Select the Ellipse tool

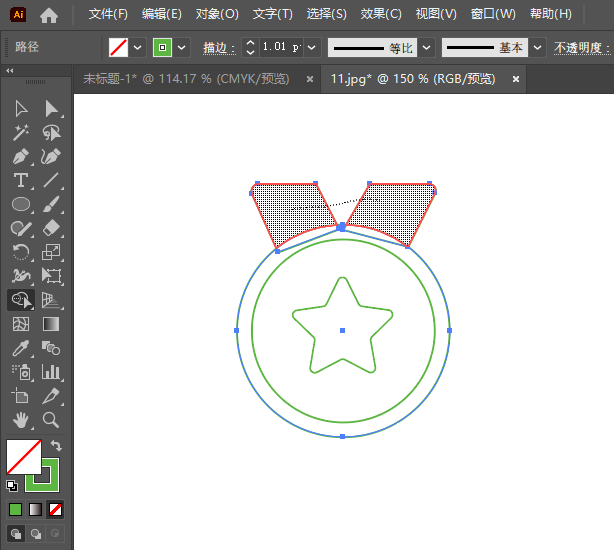(21, 205)
